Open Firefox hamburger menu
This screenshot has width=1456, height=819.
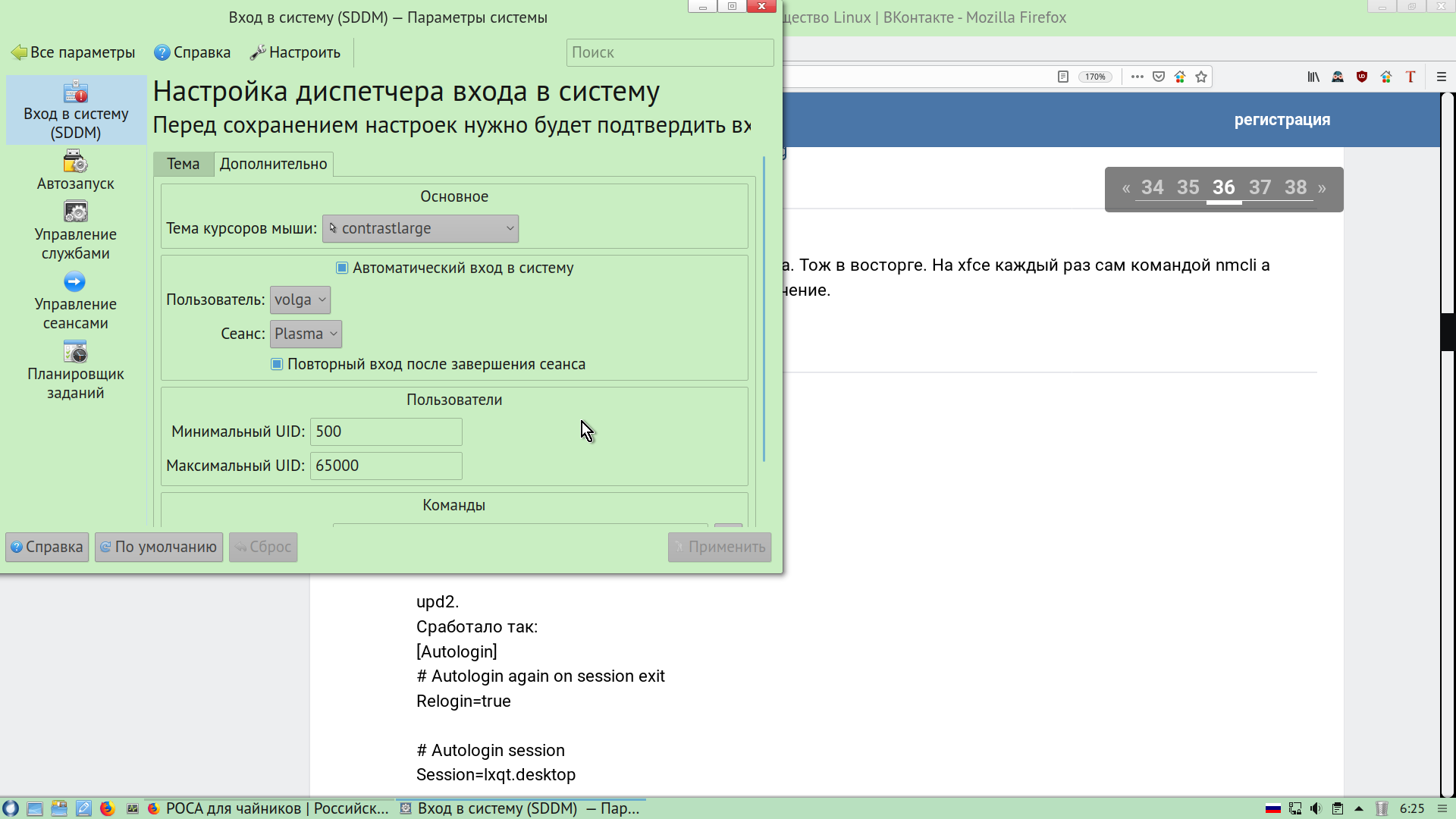click(1442, 77)
